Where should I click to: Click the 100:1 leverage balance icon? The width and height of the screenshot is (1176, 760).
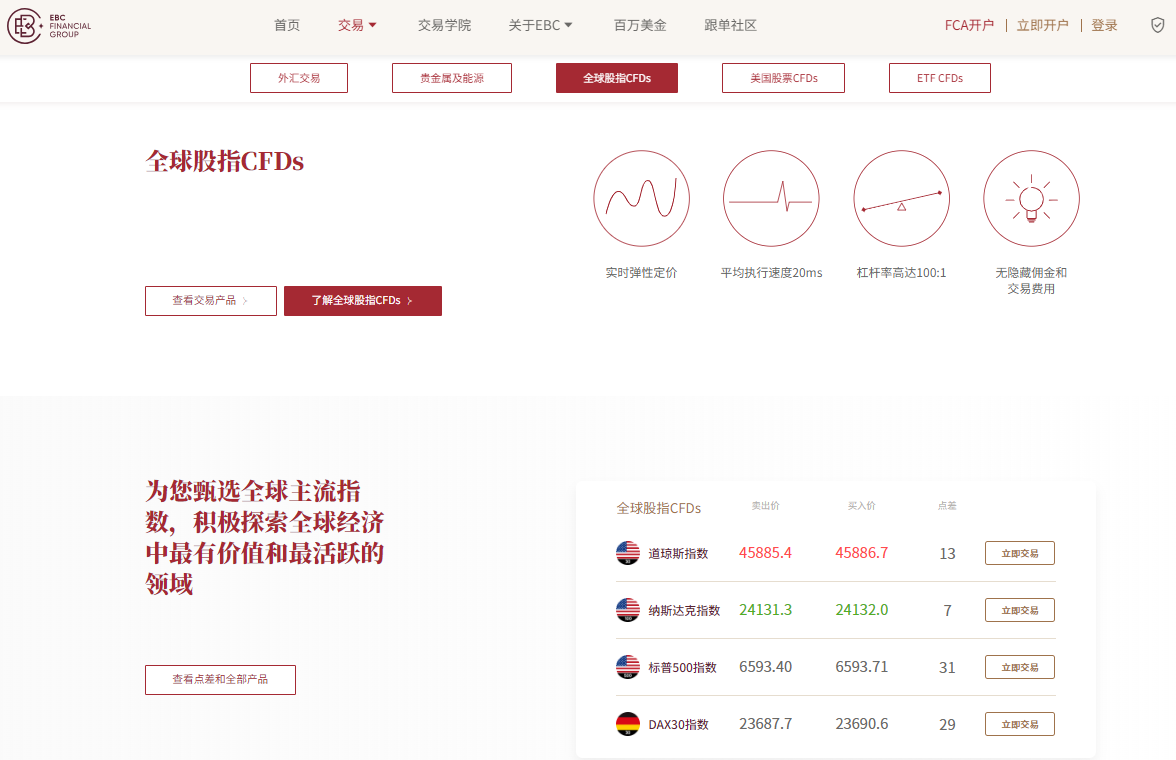(902, 198)
